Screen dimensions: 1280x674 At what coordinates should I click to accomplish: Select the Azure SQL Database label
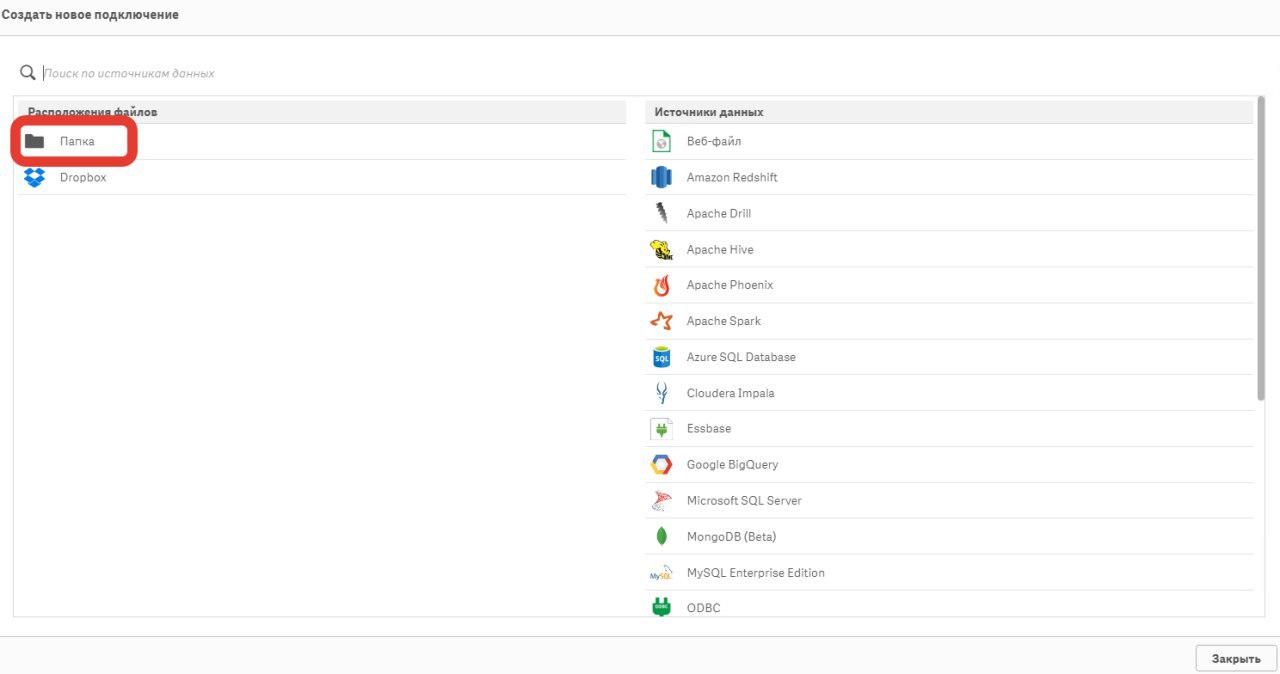tap(741, 357)
